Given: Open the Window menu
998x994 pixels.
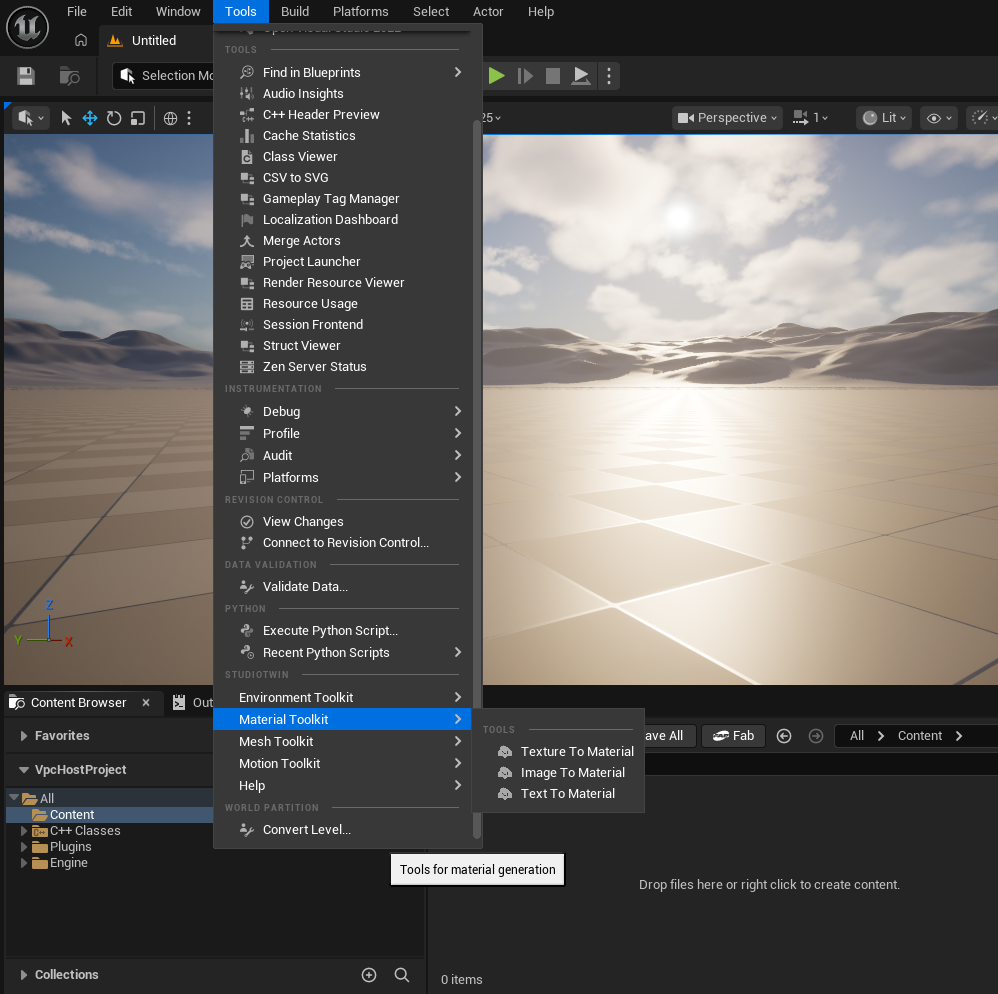Looking at the screenshot, I should tap(178, 11).
